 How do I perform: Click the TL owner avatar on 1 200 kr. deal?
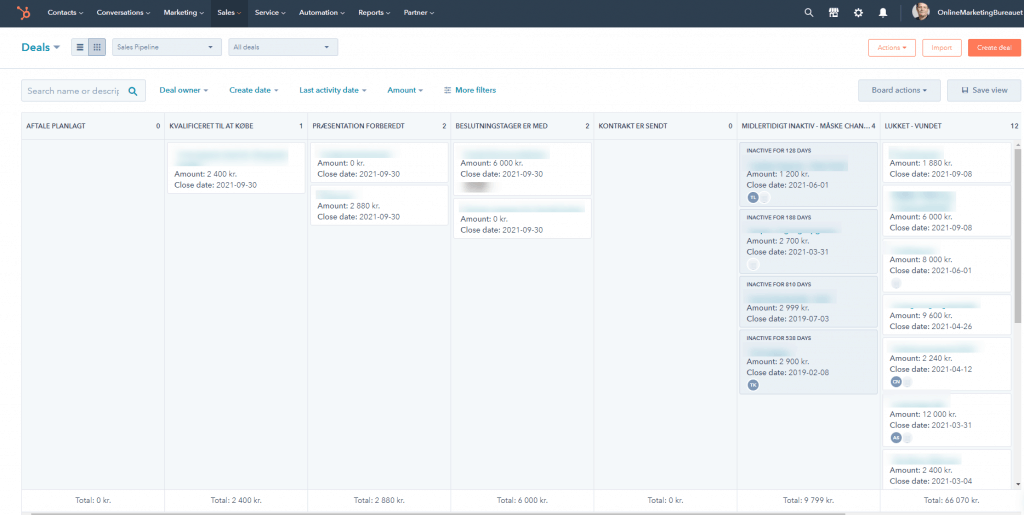(753, 196)
